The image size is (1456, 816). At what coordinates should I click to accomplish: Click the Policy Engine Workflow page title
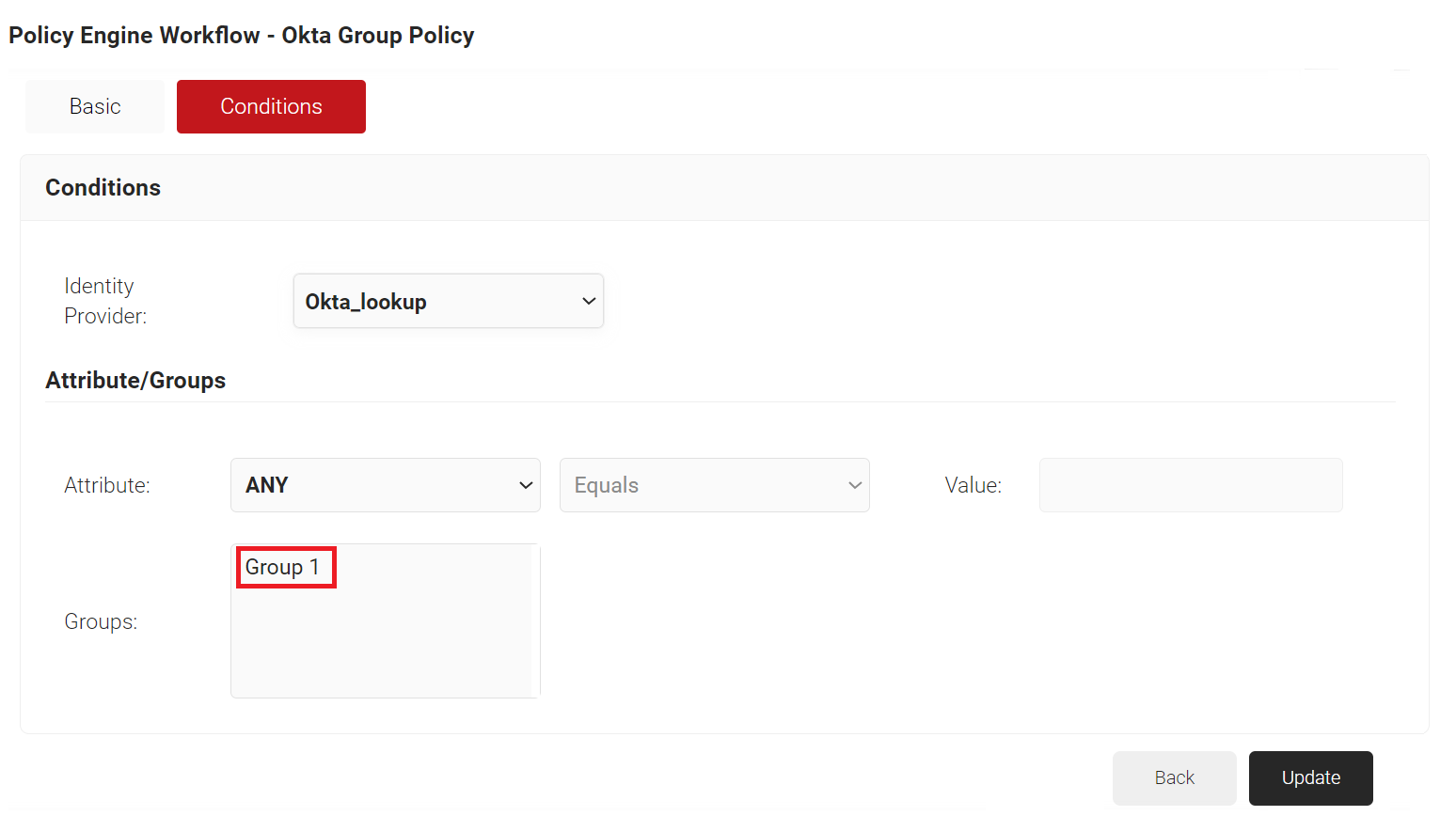click(242, 35)
